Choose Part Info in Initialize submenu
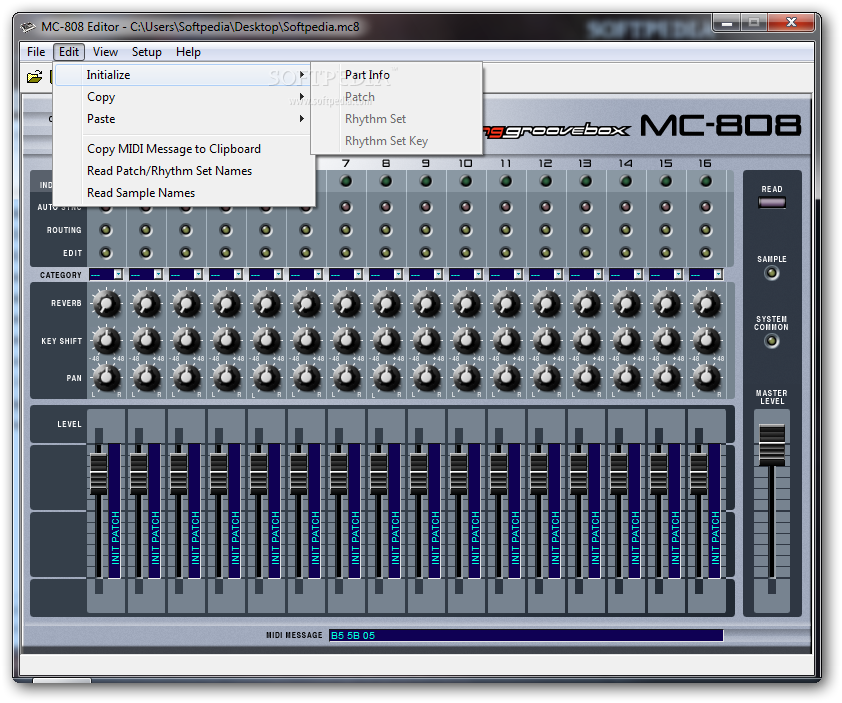The width and height of the screenshot is (842, 703). click(396, 75)
